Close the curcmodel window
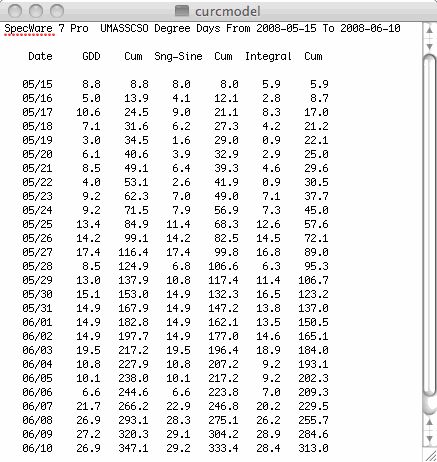Image resolution: width=437 pixels, height=462 pixels. coord(15,11)
